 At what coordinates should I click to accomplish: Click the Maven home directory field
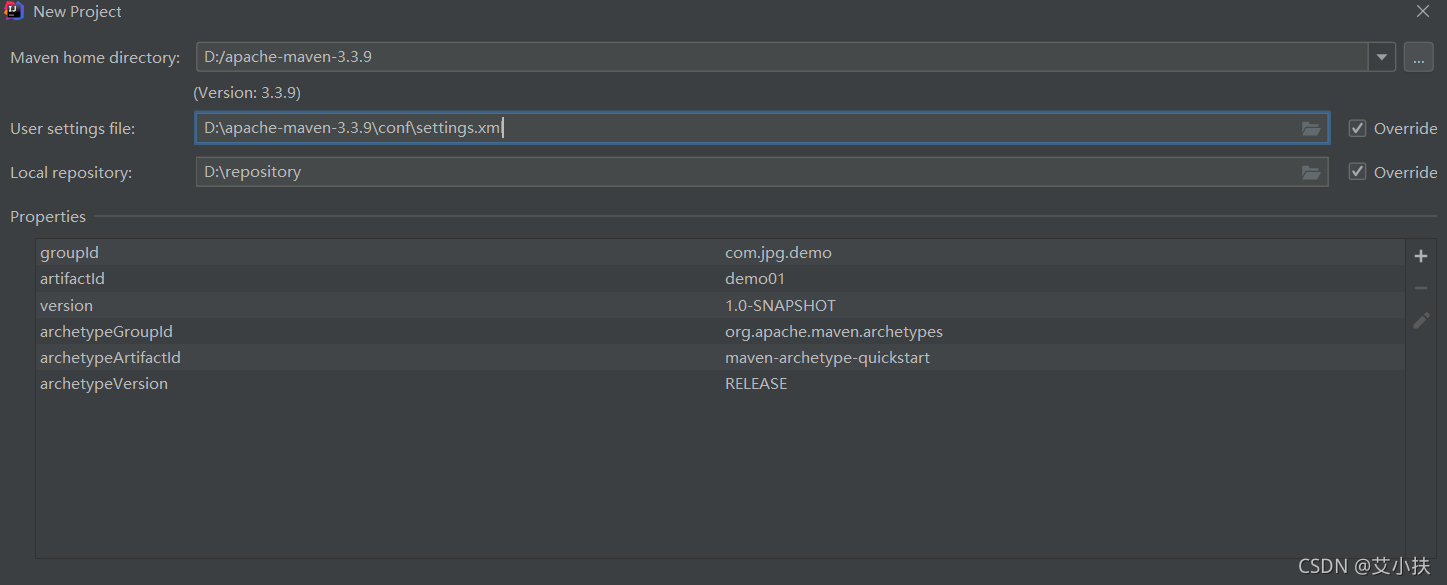pyautogui.click(x=782, y=57)
